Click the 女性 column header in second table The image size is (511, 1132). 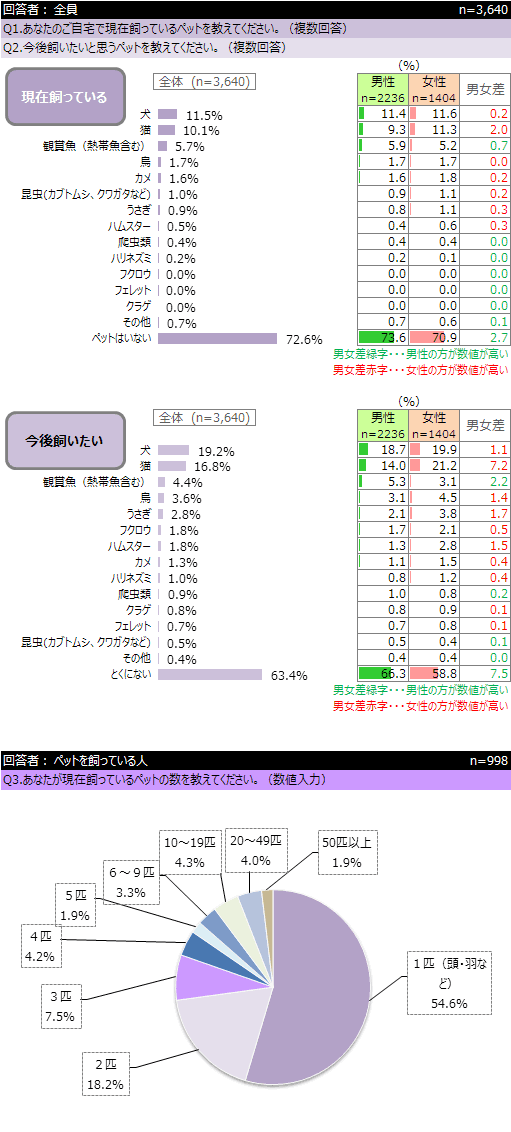[434, 425]
